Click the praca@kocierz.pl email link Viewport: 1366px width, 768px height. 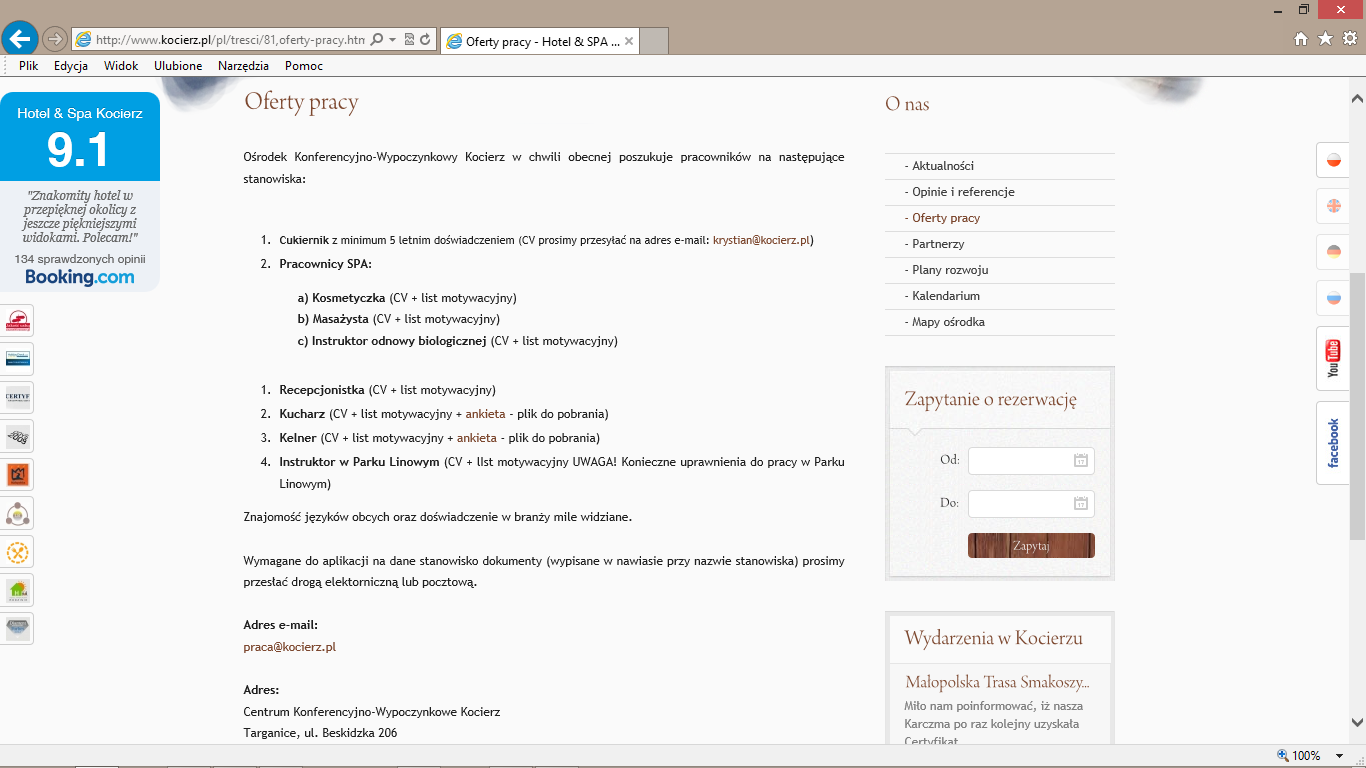tap(290, 647)
